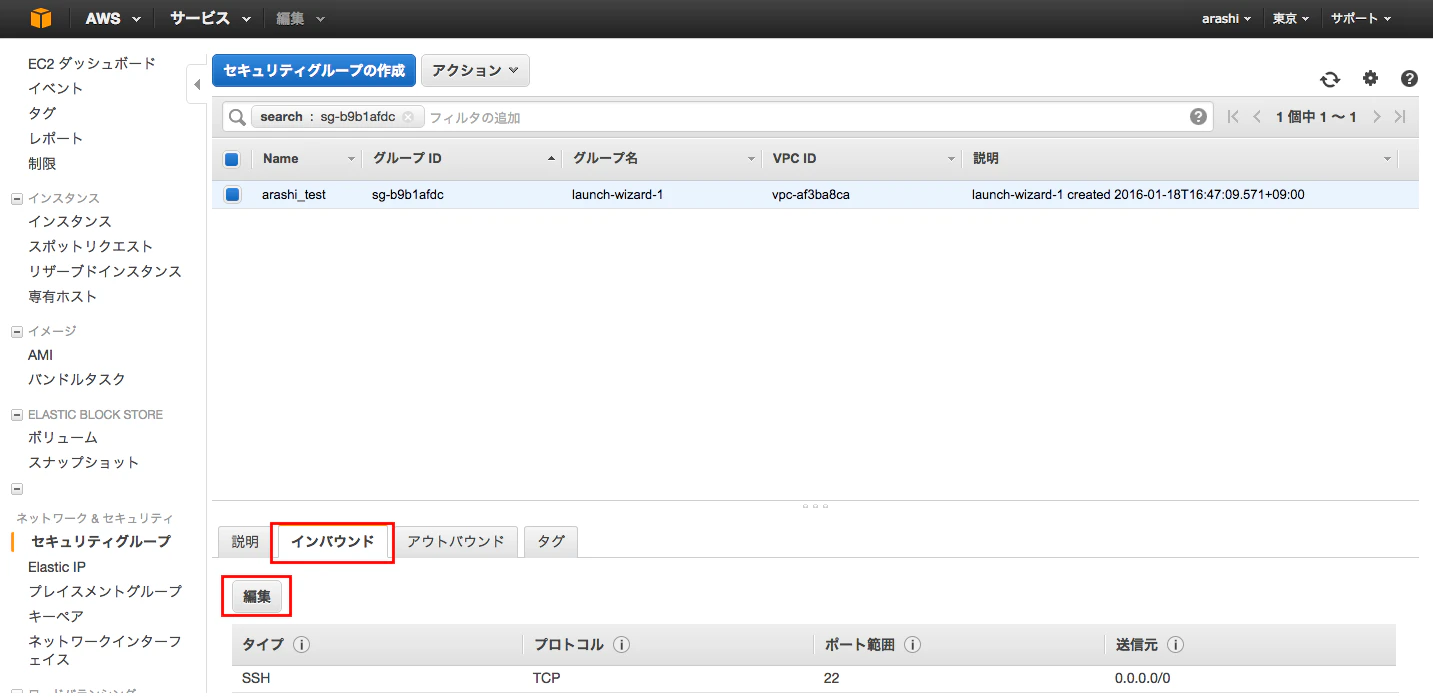Image resolution: width=1433 pixels, height=697 pixels.
Task: Switch to the アウトバウンド tab
Action: click(x=456, y=542)
